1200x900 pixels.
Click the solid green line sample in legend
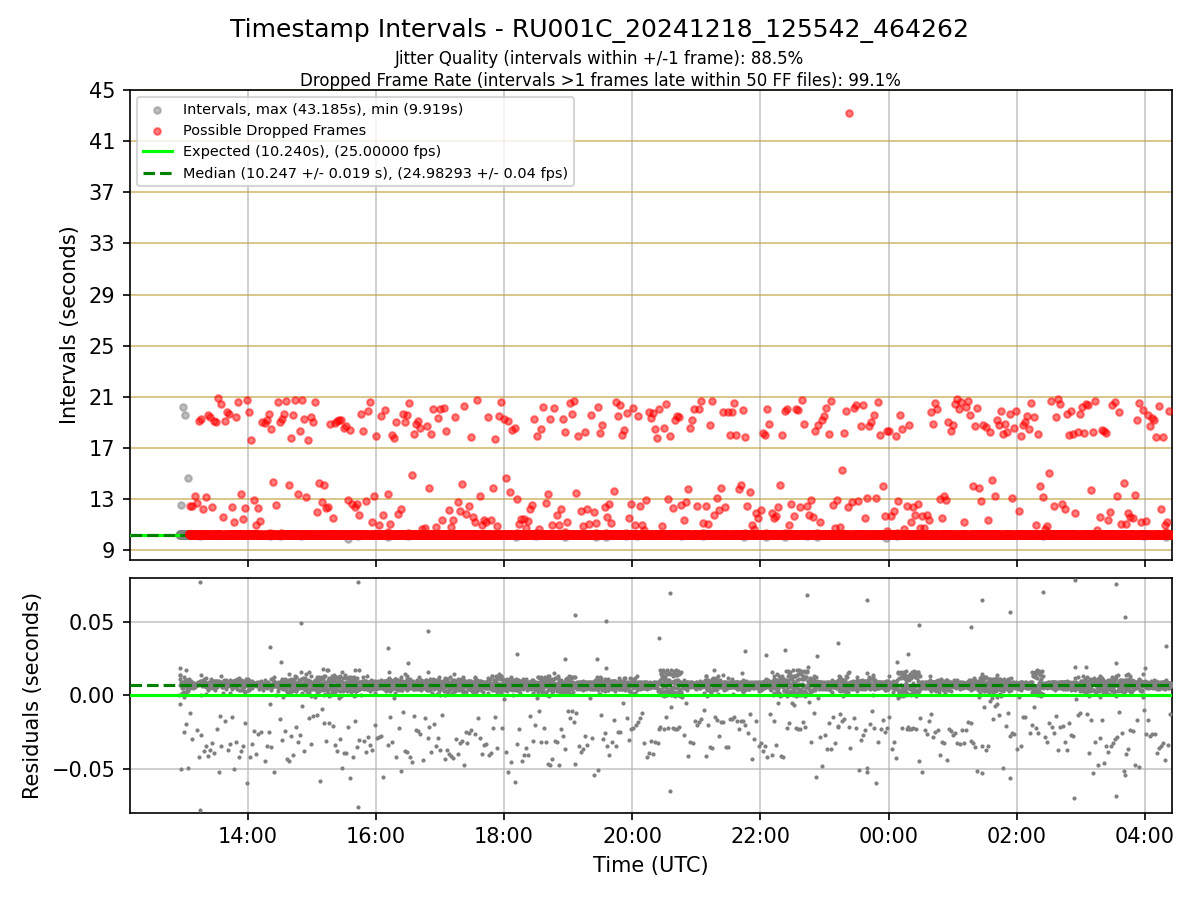click(160, 152)
